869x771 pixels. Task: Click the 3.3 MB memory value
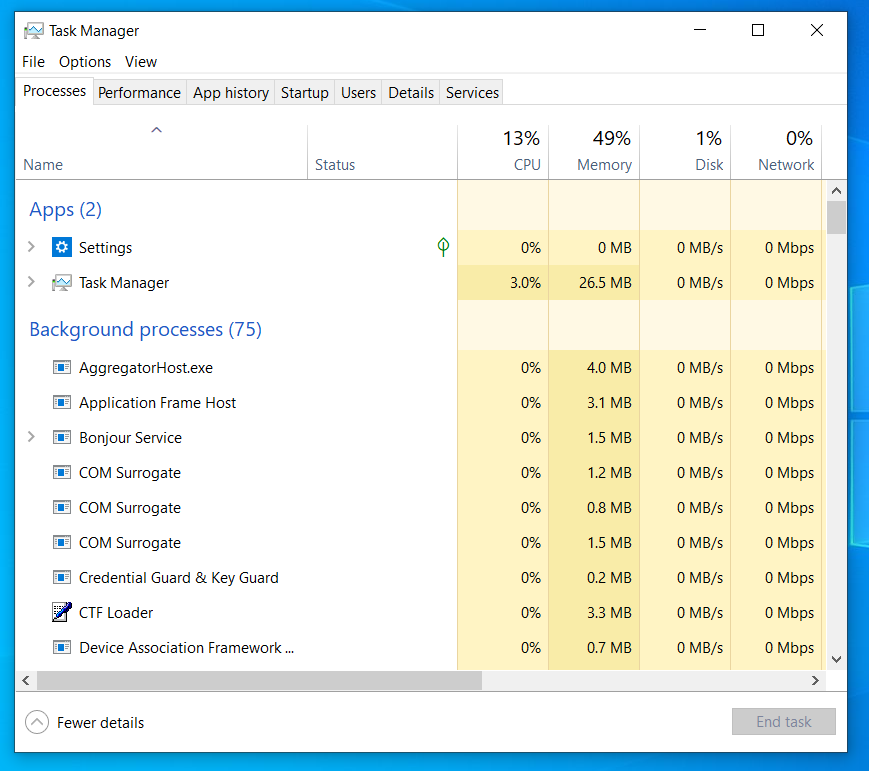pyautogui.click(x=609, y=612)
